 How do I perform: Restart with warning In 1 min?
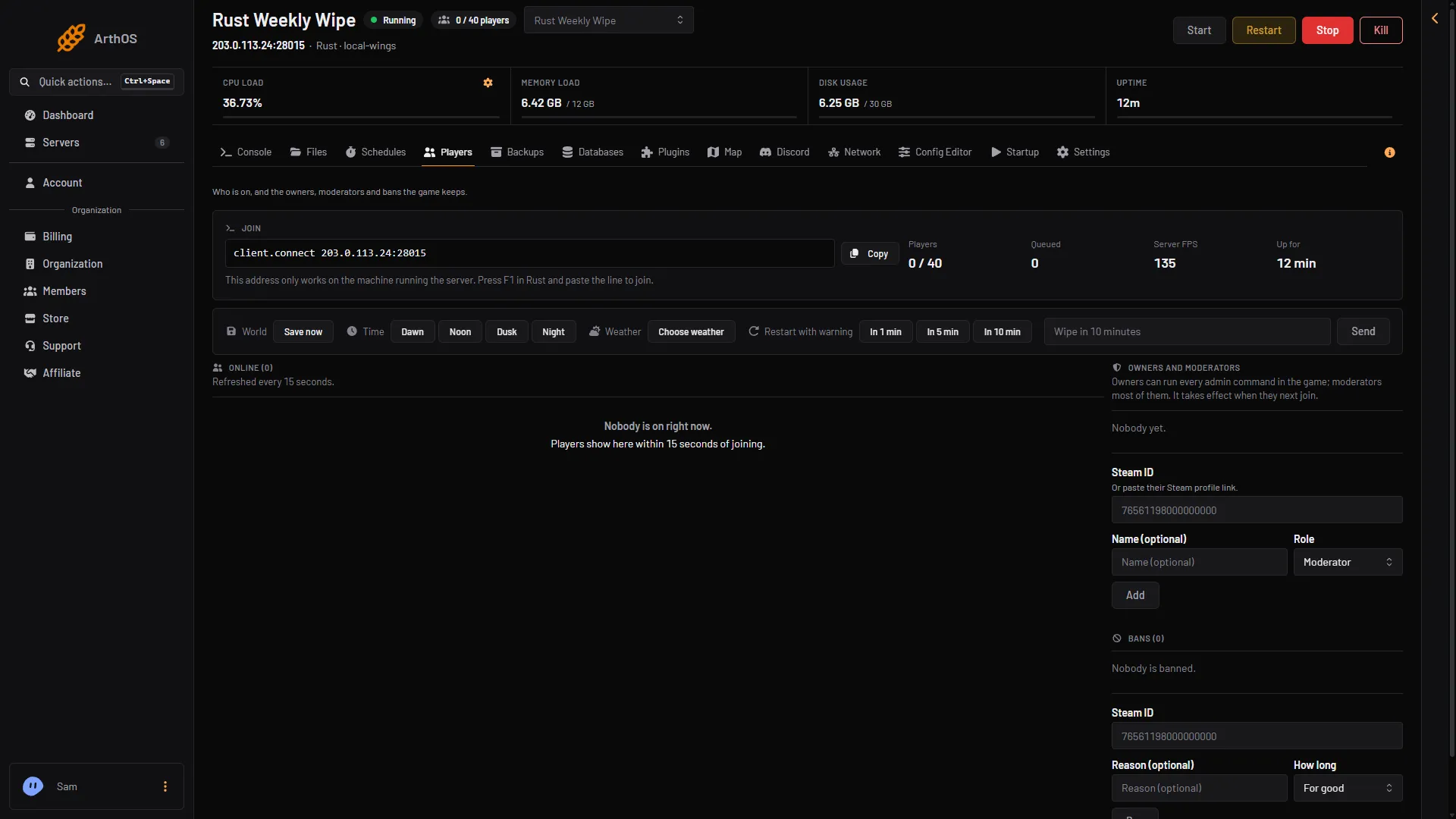(886, 332)
